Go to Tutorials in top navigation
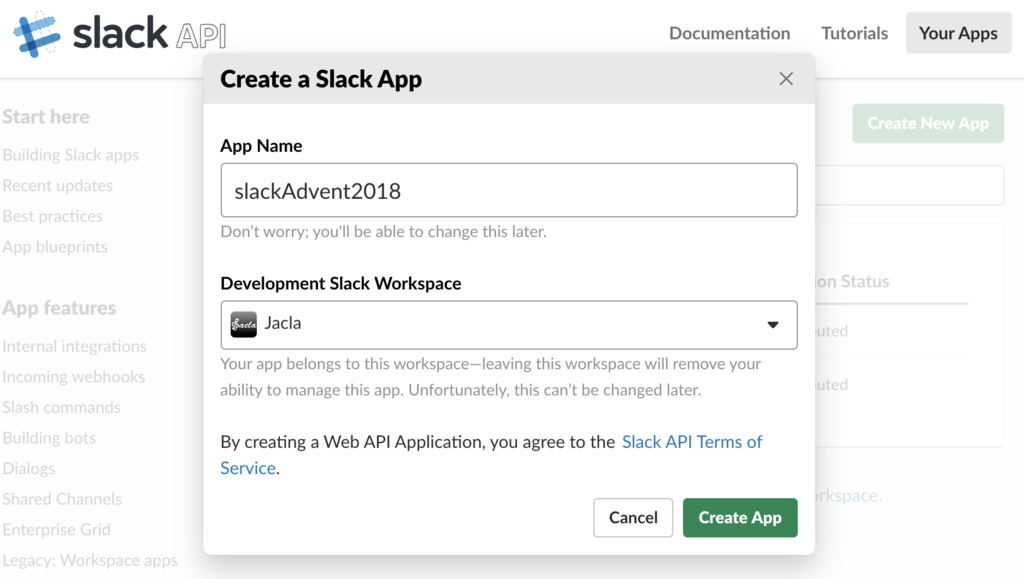1024x579 pixels. coord(854,33)
